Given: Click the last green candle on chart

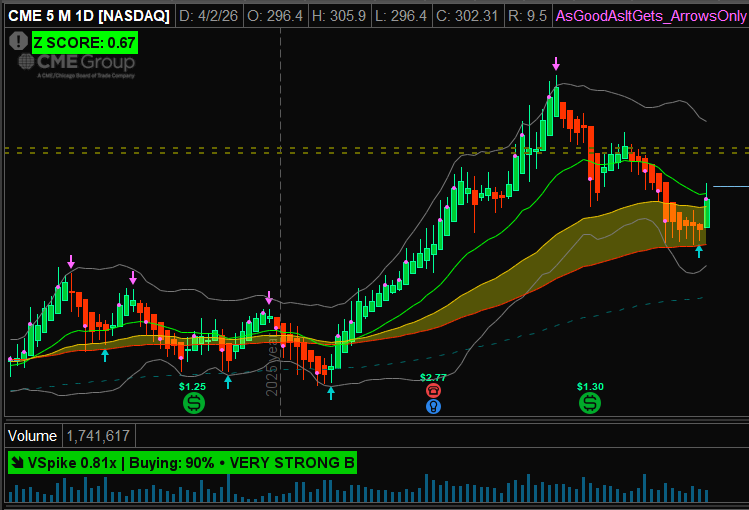Looking at the screenshot, I should pos(707,212).
